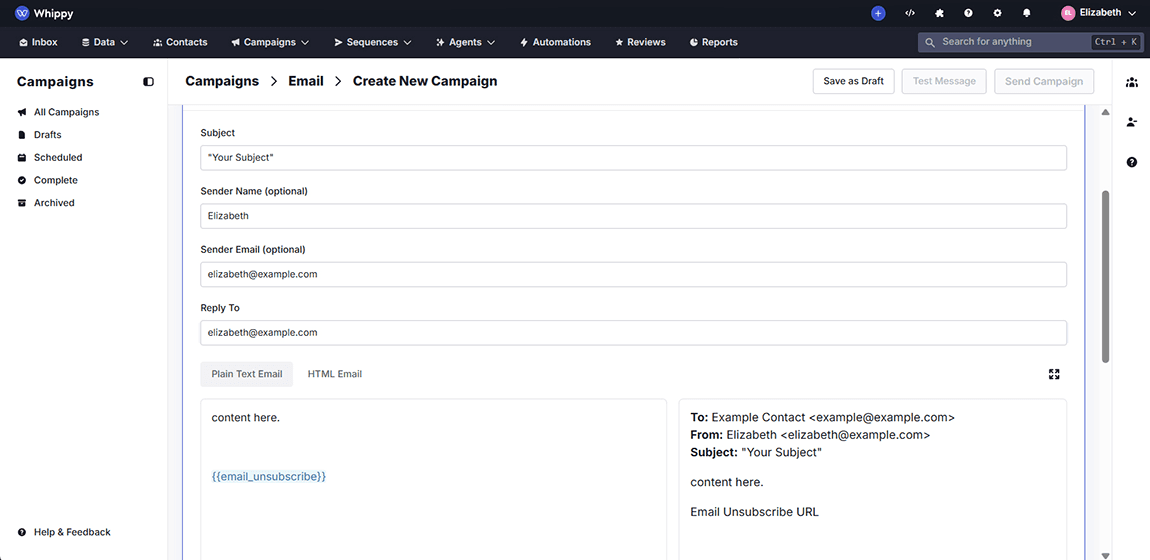The height and width of the screenshot is (560, 1150).
Task: Click the Campaigns breadcrumb link
Action: 222,81
